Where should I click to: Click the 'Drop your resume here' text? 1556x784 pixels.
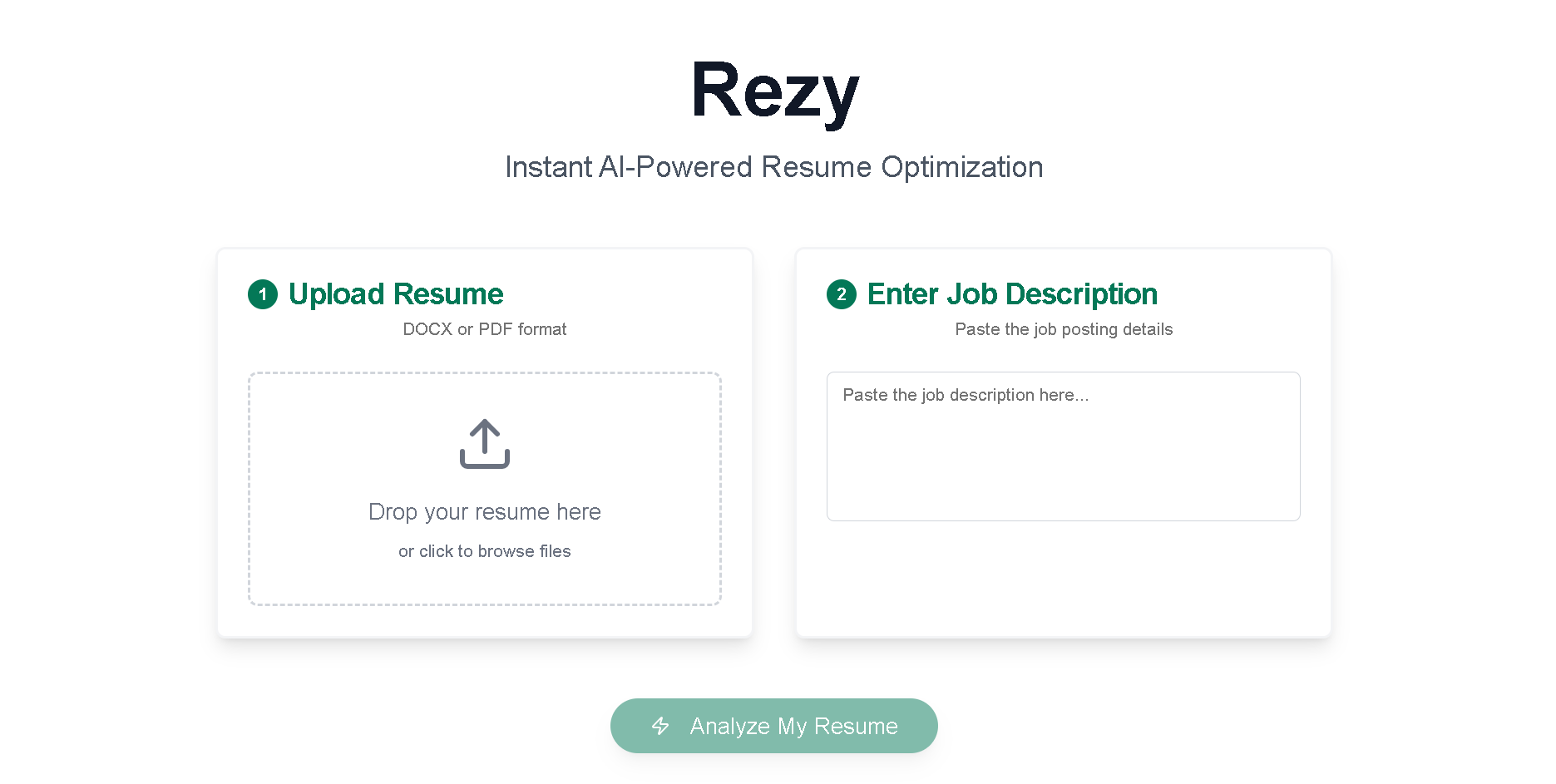pos(484,512)
